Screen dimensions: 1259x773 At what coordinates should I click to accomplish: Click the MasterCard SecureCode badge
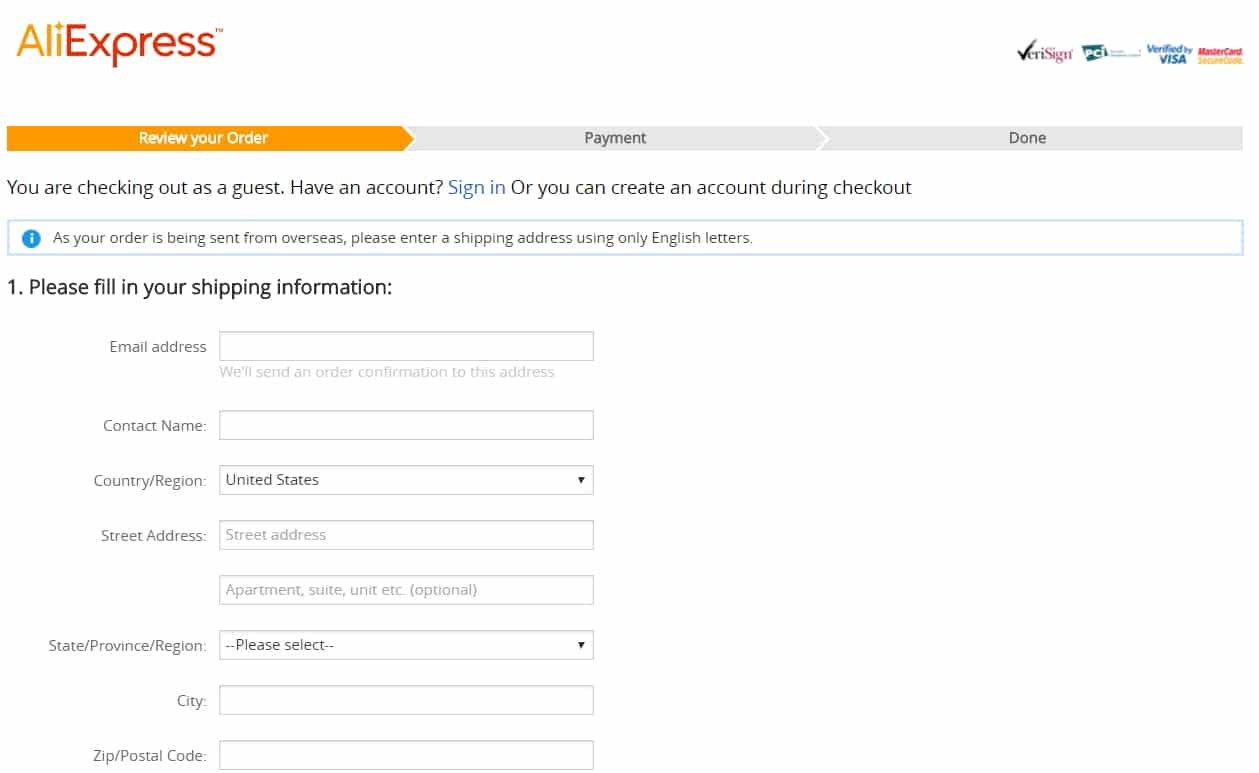pos(1220,55)
